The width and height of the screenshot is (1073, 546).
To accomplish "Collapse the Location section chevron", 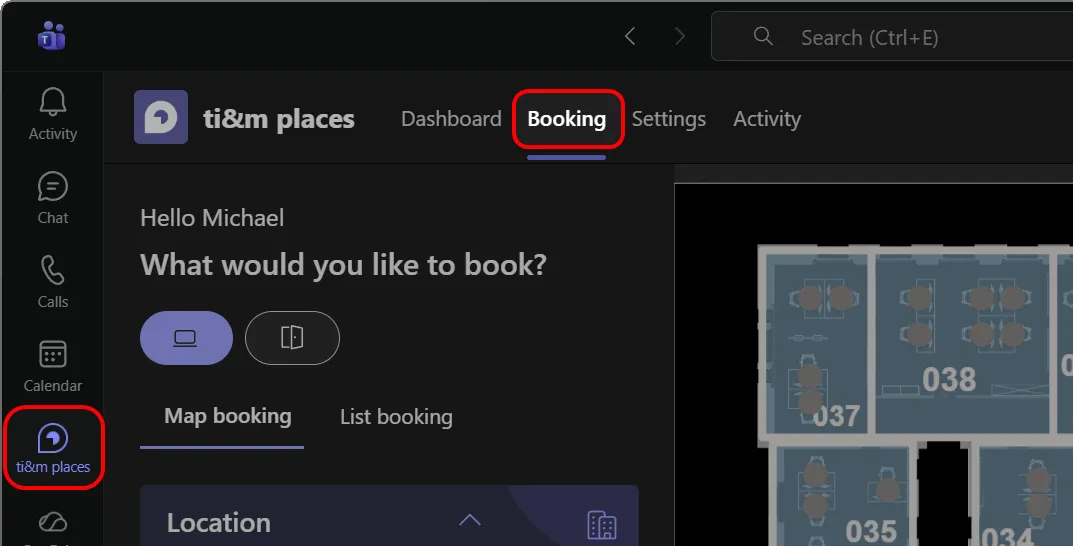I will coord(469,521).
